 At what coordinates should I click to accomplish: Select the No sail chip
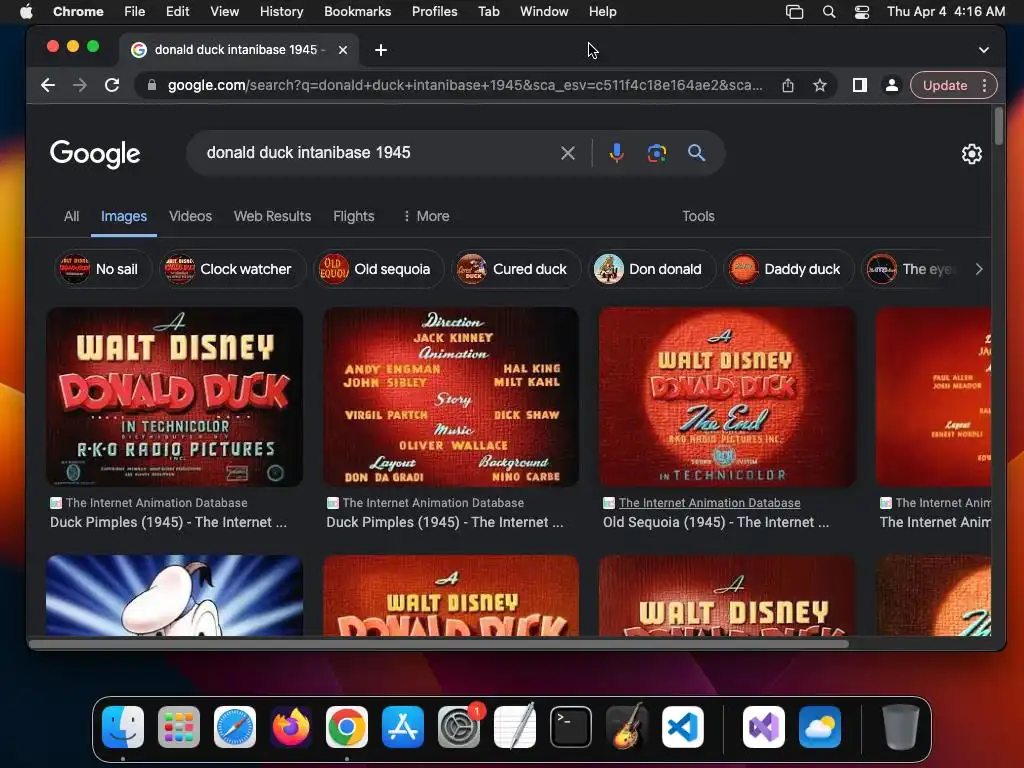(103, 269)
